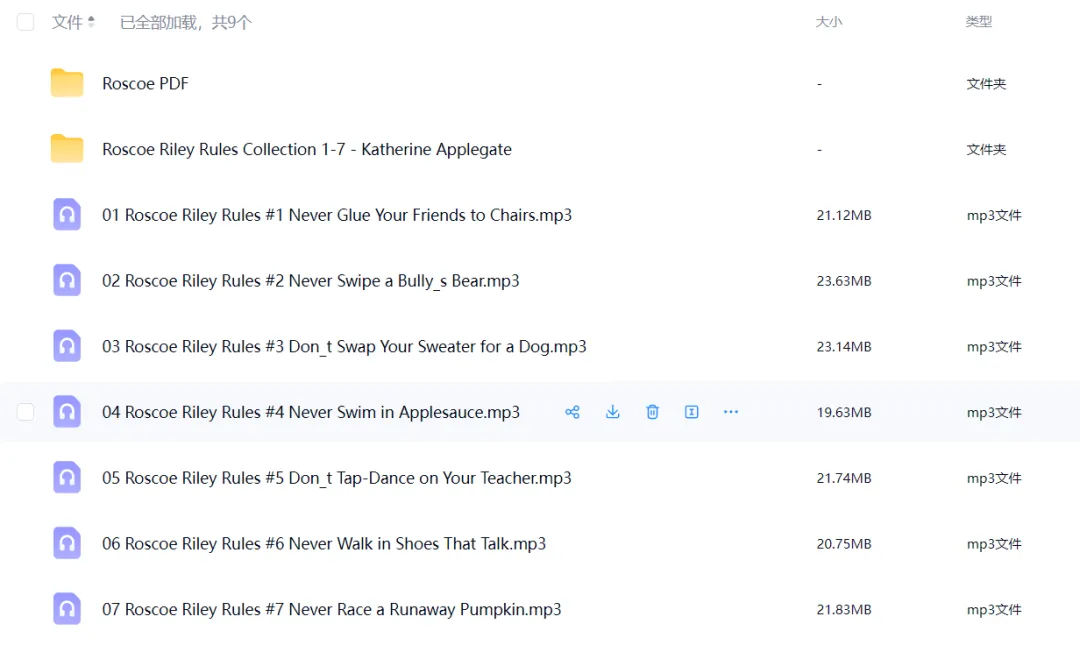Click the audio icon of 07 Runaway Pumpkin file
This screenshot has width=1080, height=652.
(67, 609)
